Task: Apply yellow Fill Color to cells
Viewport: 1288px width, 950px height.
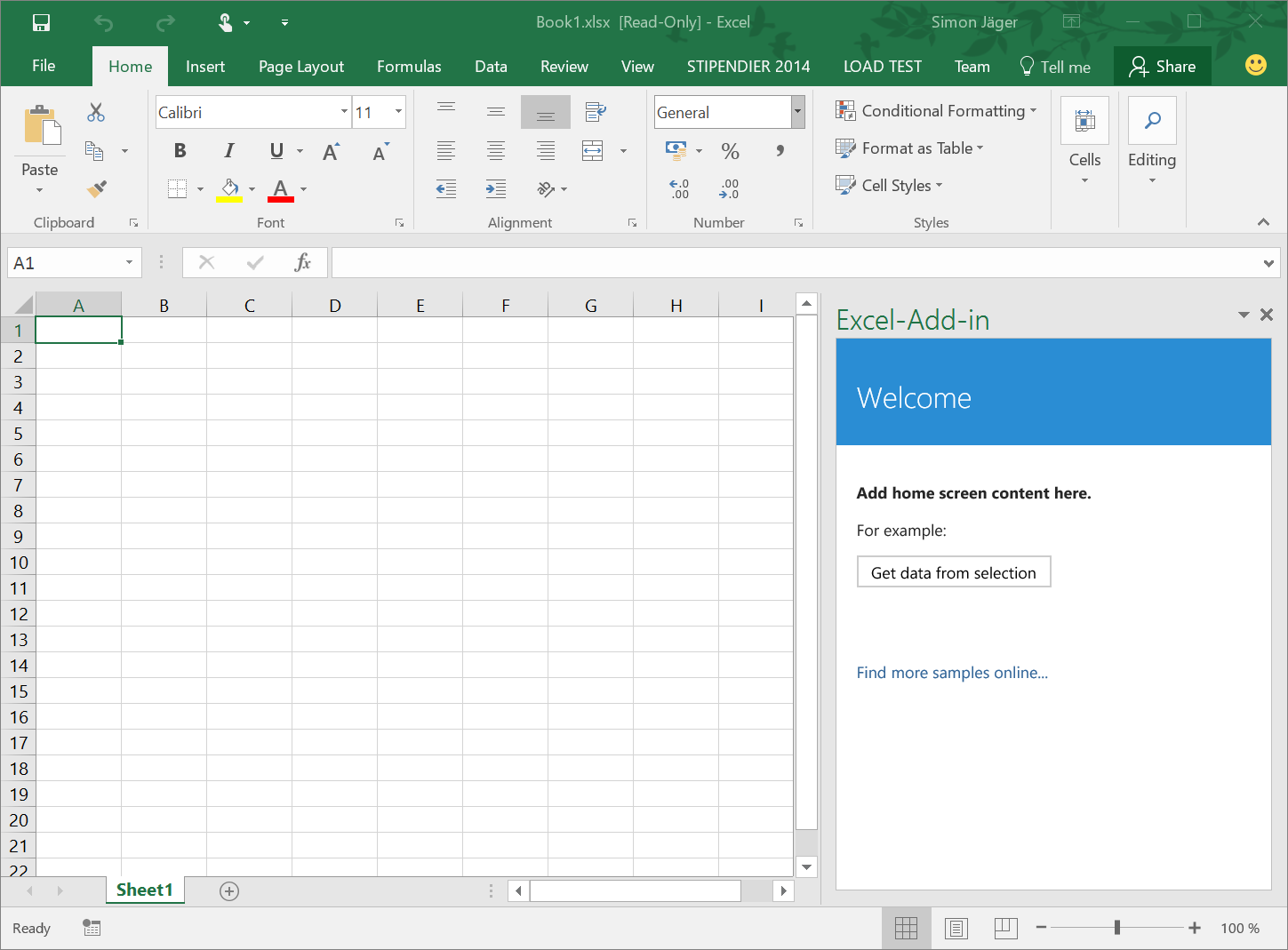Action: (x=229, y=188)
